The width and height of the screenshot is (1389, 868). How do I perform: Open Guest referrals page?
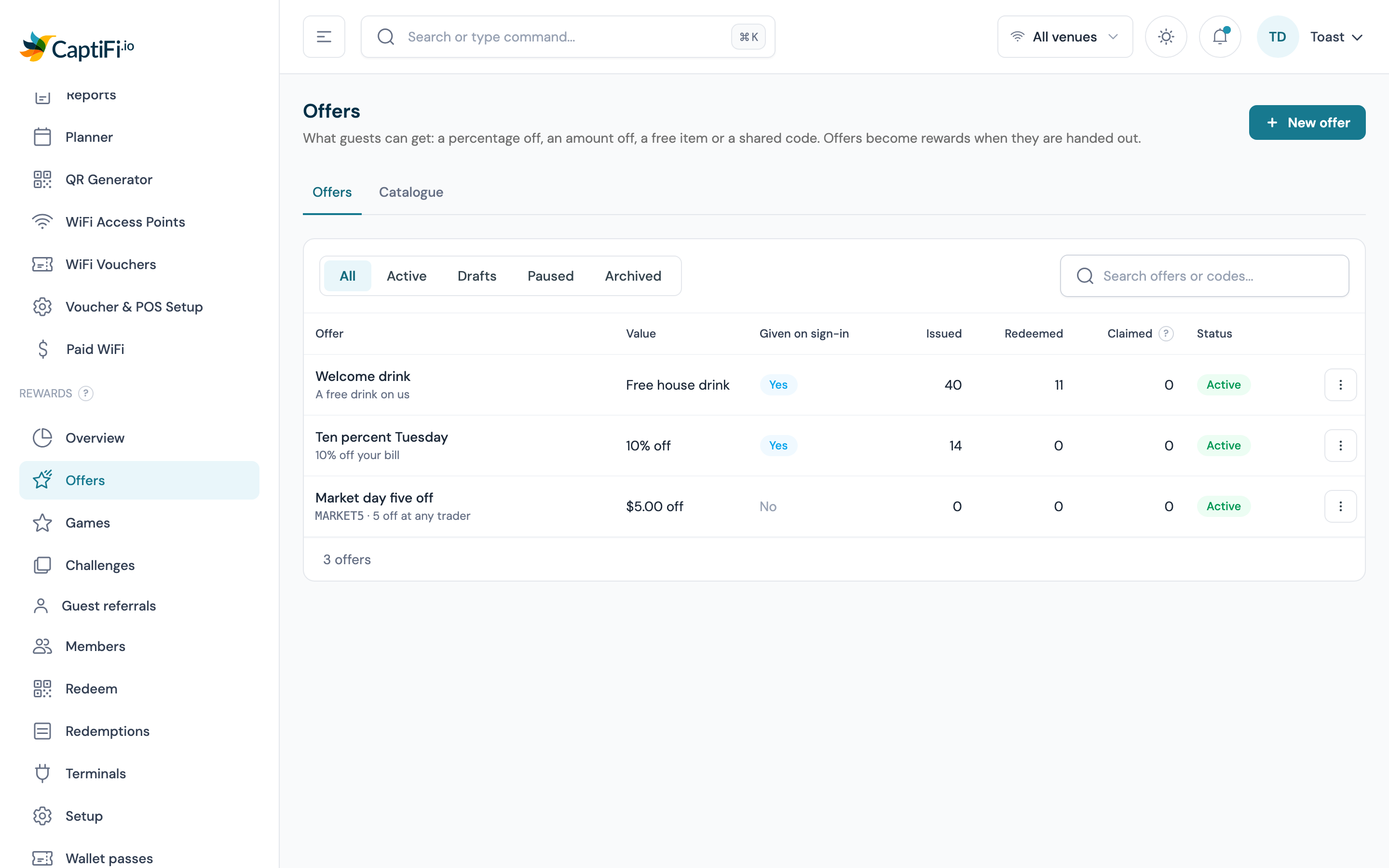[x=139, y=606]
